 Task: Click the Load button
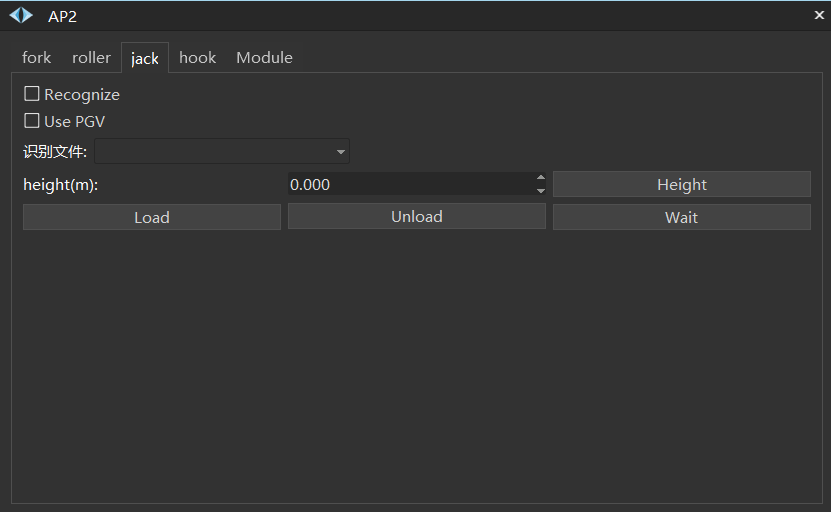[x=152, y=217]
